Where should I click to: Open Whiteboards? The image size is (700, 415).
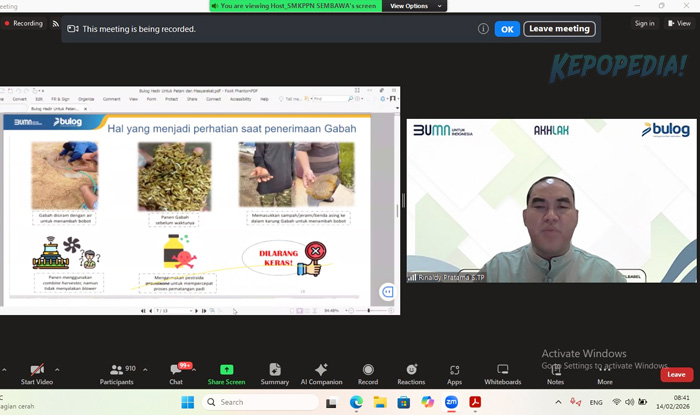coord(502,370)
